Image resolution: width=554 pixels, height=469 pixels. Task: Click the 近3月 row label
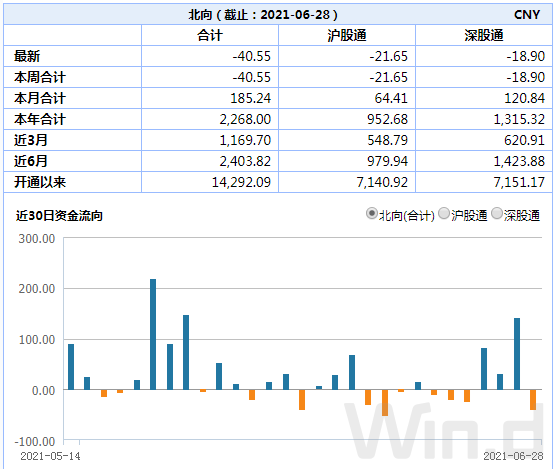tap(31, 140)
